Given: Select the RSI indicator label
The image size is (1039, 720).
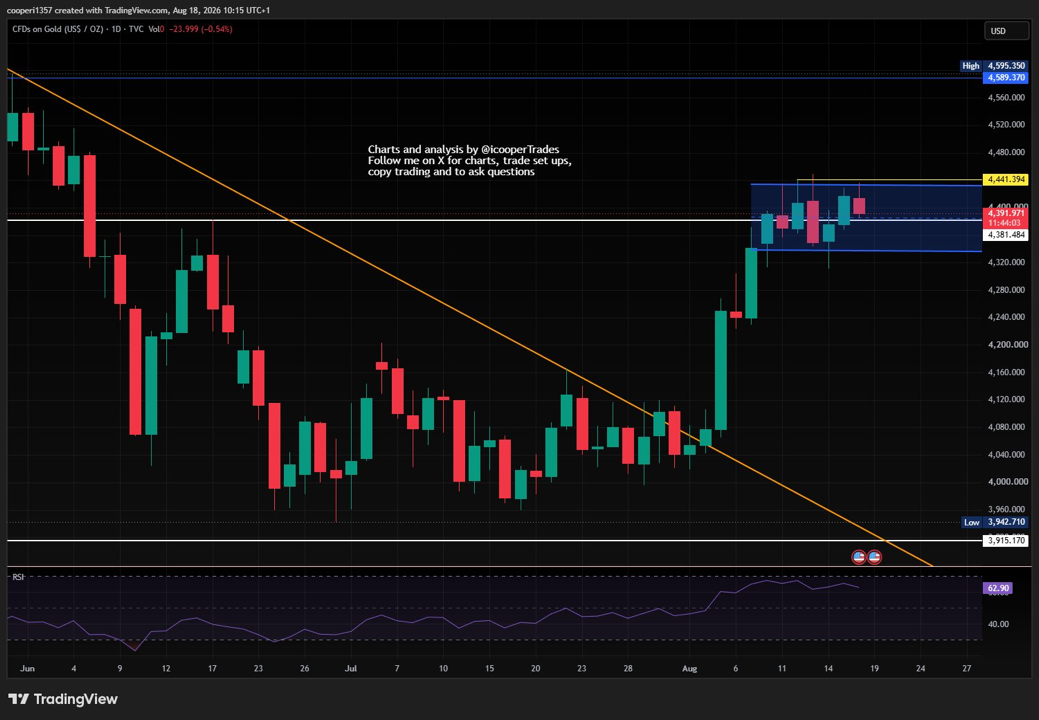Looking at the screenshot, I should point(18,577).
